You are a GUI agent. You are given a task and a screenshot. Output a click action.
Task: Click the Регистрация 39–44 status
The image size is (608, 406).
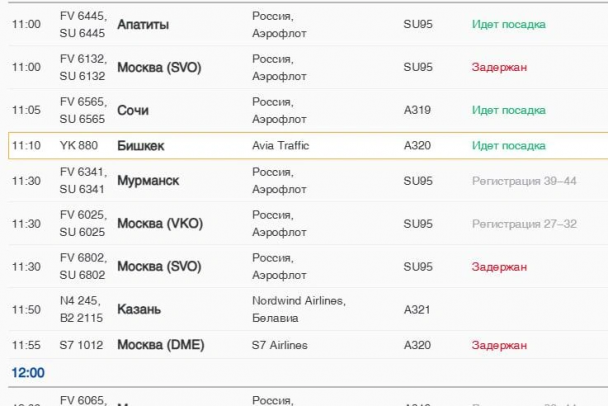click(524, 181)
